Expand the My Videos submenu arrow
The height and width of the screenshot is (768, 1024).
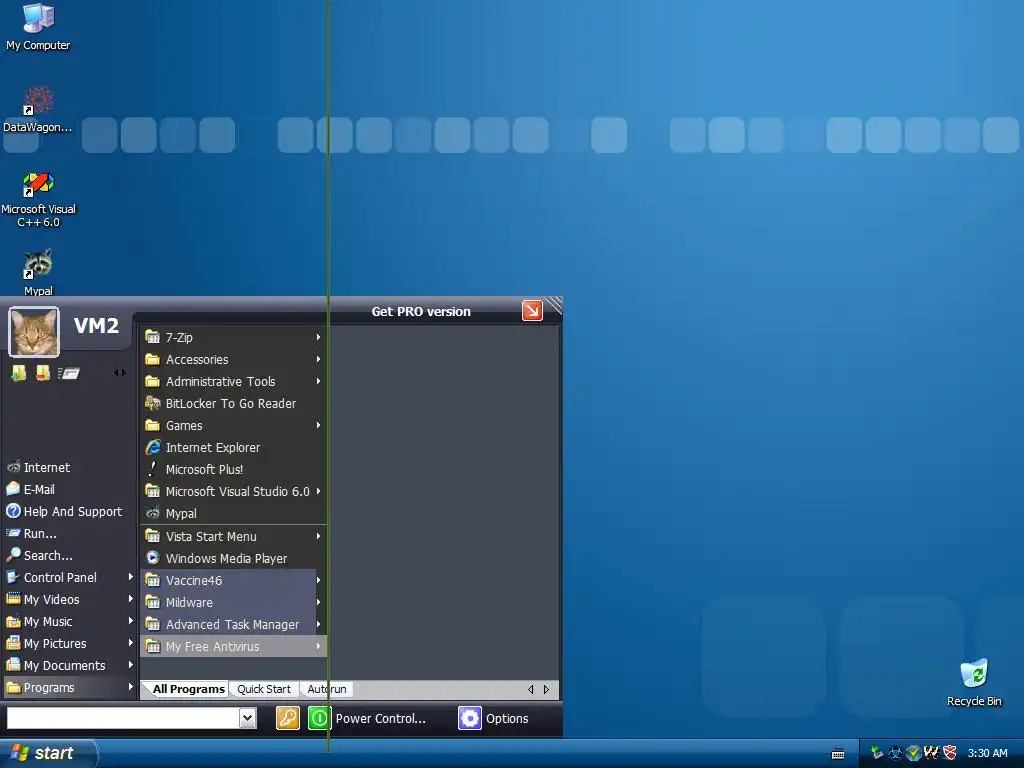tap(131, 599)
